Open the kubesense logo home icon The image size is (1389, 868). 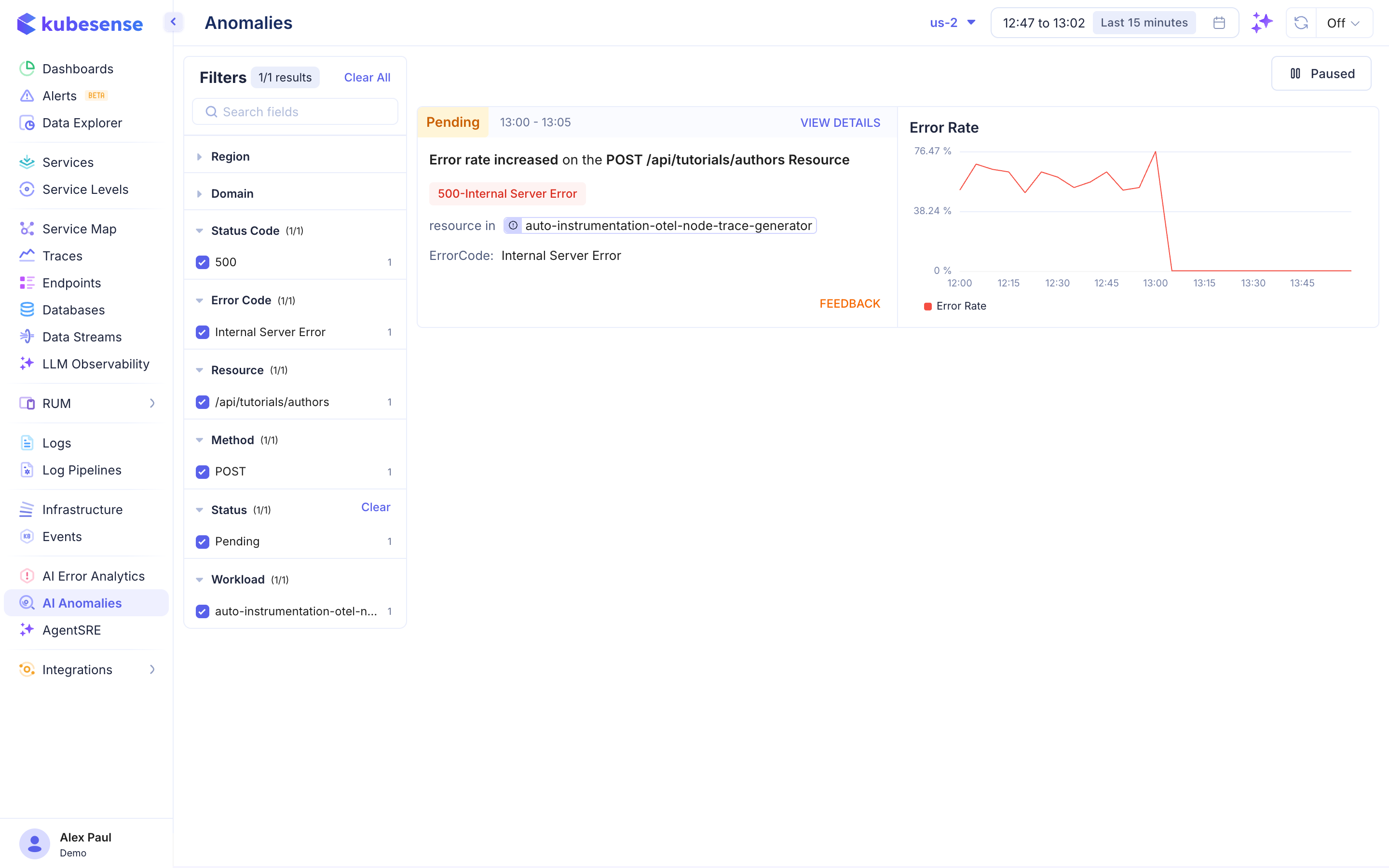click(x=27, y=24)
